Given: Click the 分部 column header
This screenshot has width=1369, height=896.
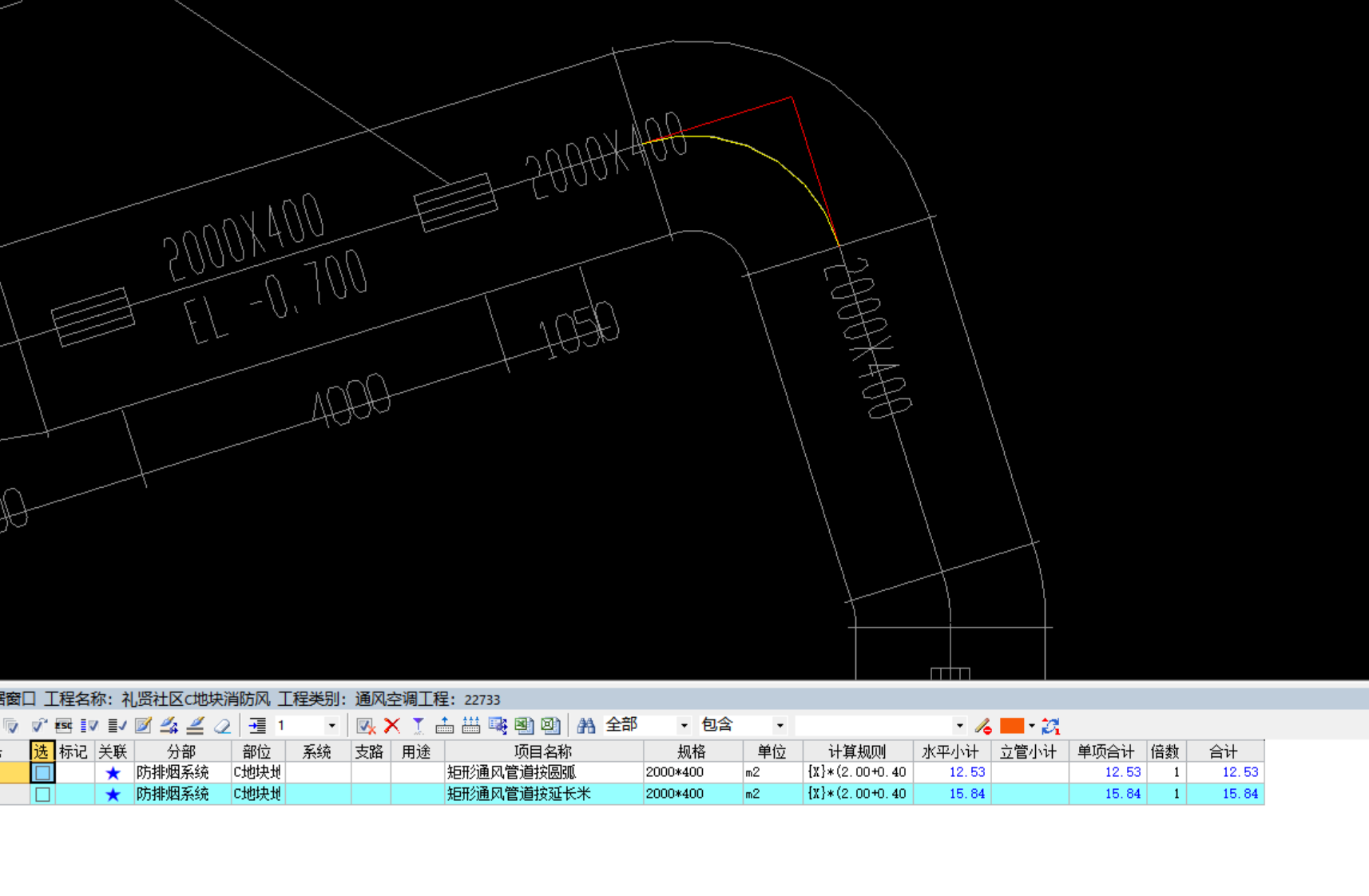Looking at the screenshot, I should pos(182,751).
